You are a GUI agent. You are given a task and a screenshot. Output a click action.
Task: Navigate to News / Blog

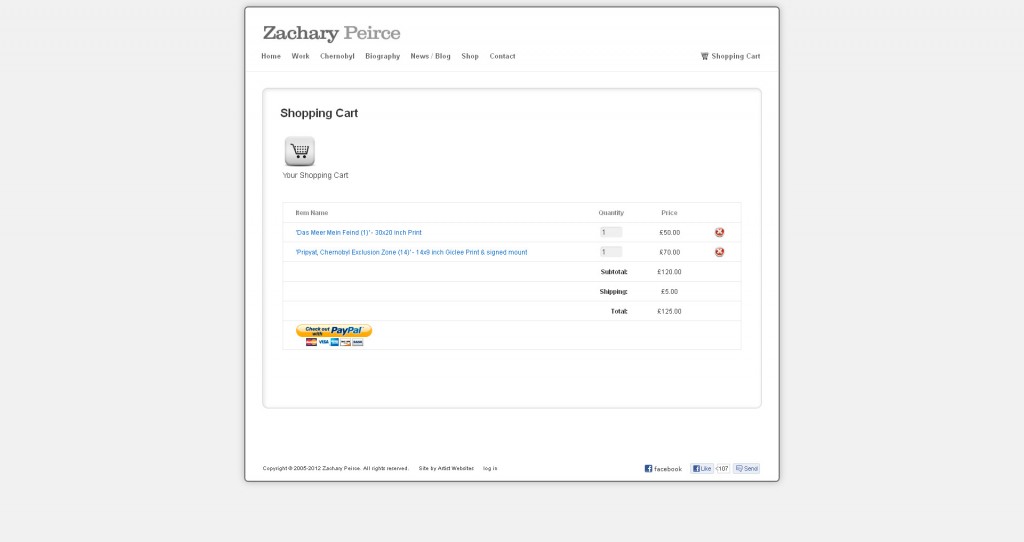pos(430,56)
